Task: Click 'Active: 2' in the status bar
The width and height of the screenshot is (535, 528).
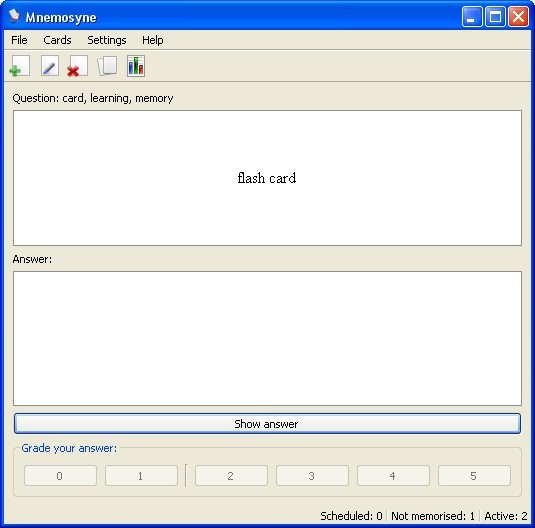Action: (506, 516)
